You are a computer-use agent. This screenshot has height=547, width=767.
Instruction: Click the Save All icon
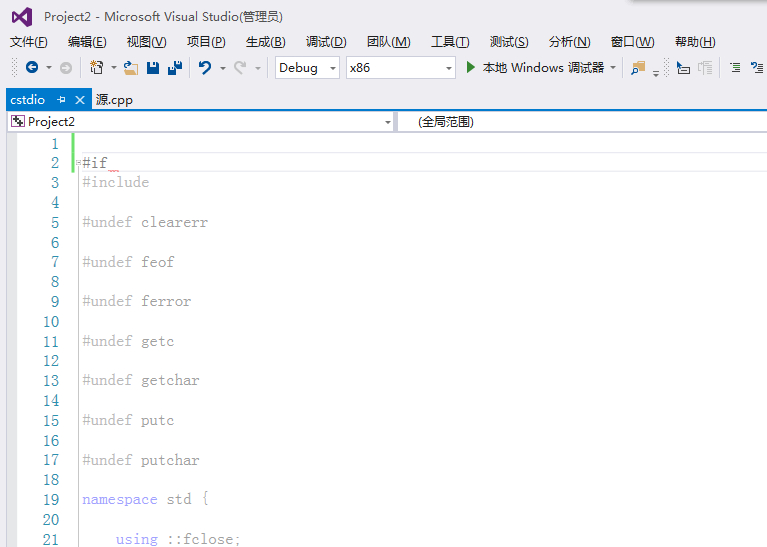[175, 68]
